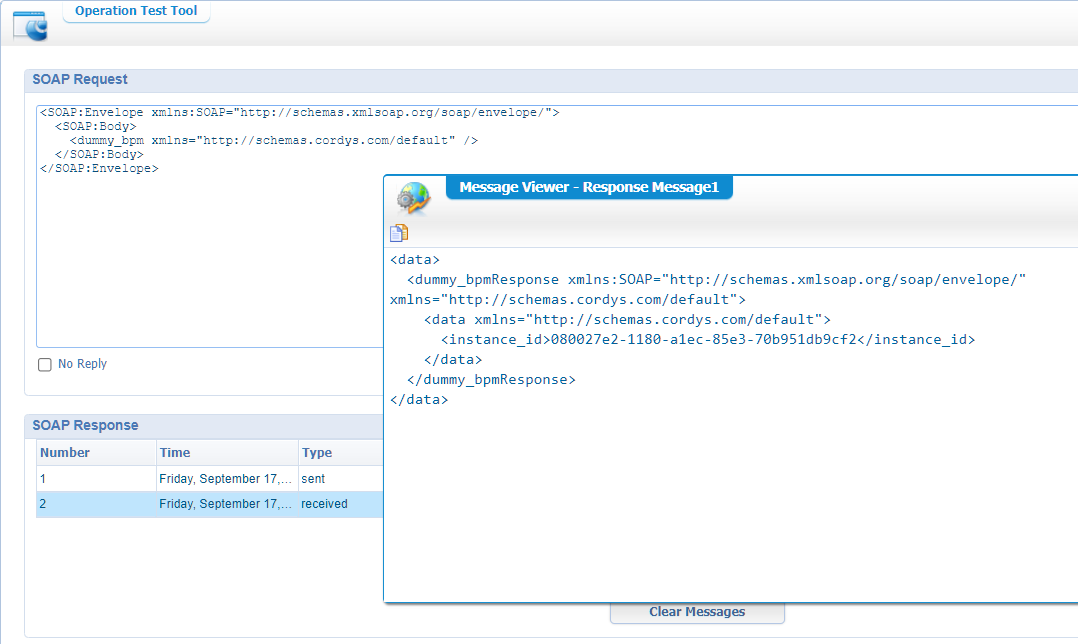This screenshot has width=1078, height=644.
Task: Click inside the SOAP Request editing area
Action: coord(200,250)
